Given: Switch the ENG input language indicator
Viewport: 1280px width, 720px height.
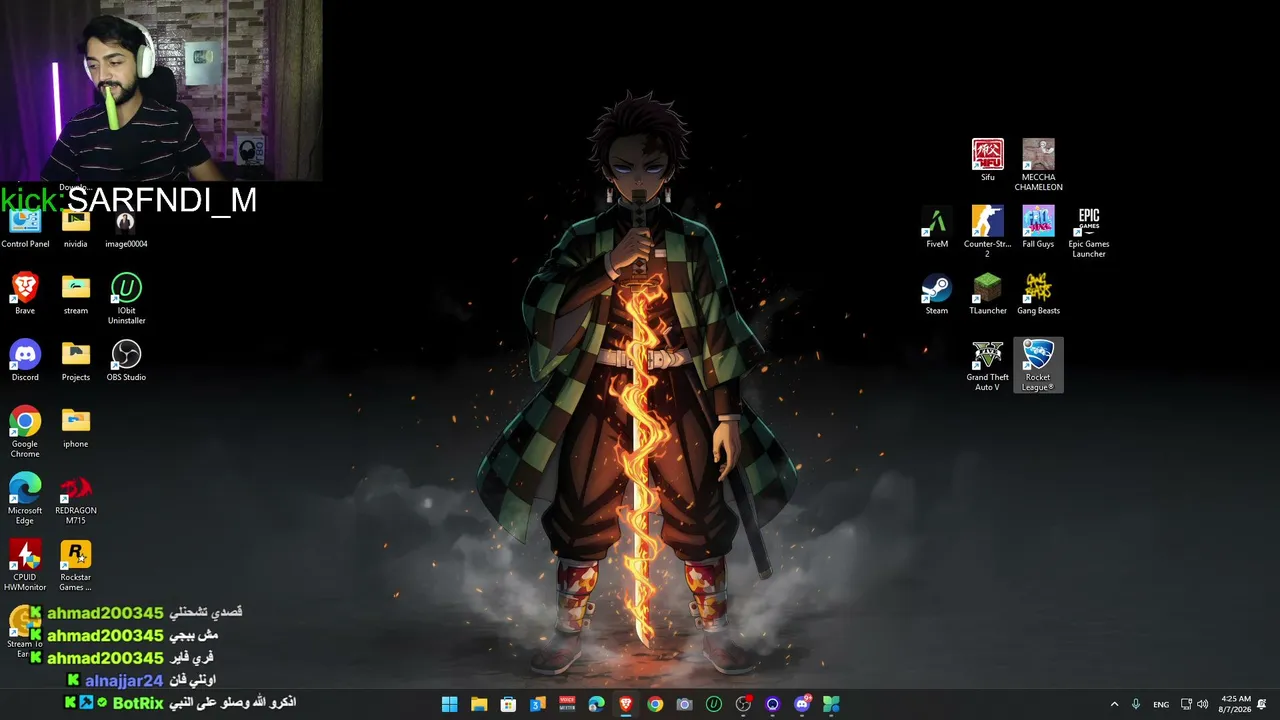Looking at the screenshot, I should point(1161,705).
